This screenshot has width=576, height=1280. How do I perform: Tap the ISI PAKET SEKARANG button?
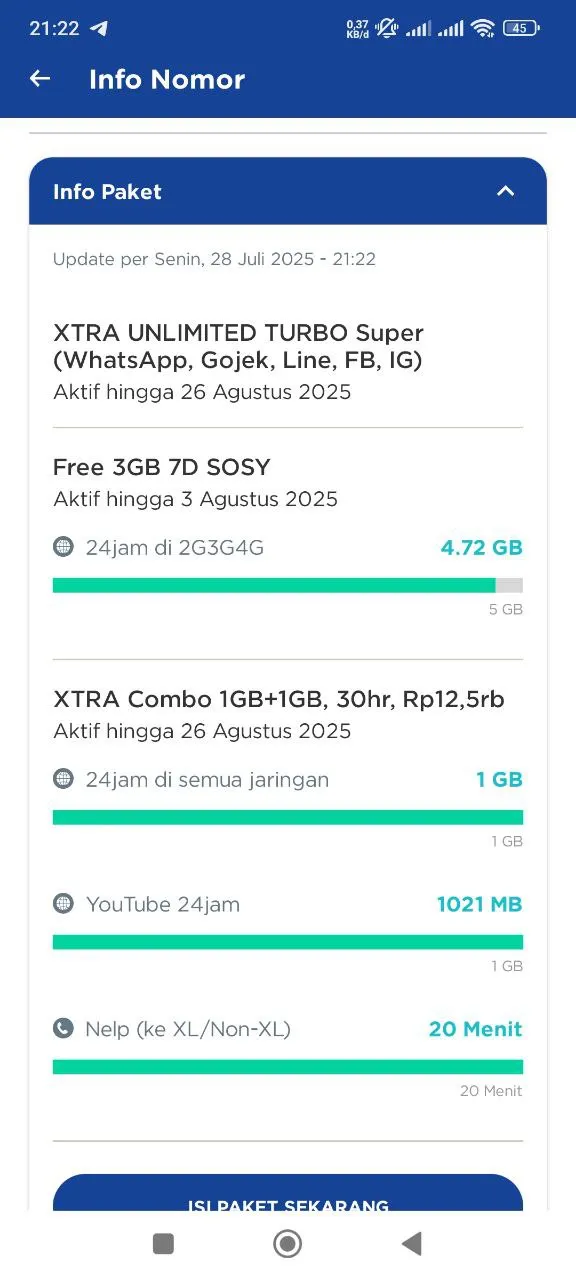point(288,1194)
